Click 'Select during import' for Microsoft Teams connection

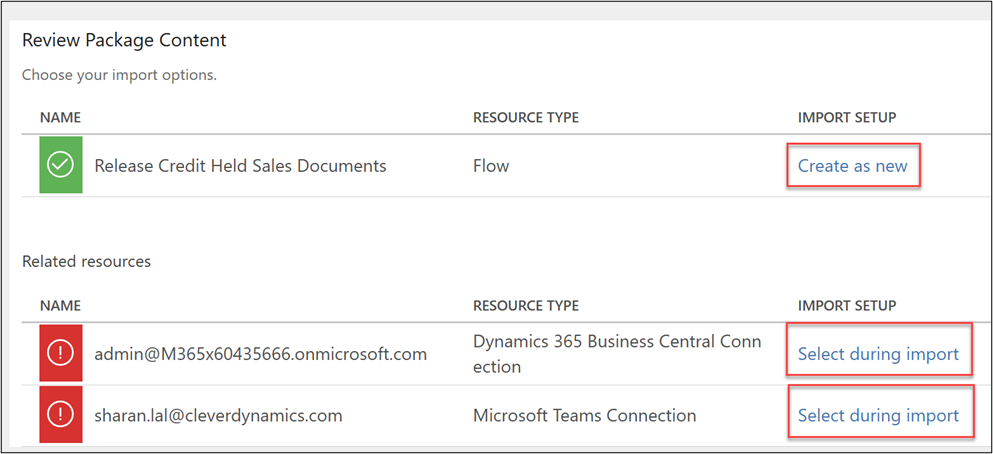(877, 415)
